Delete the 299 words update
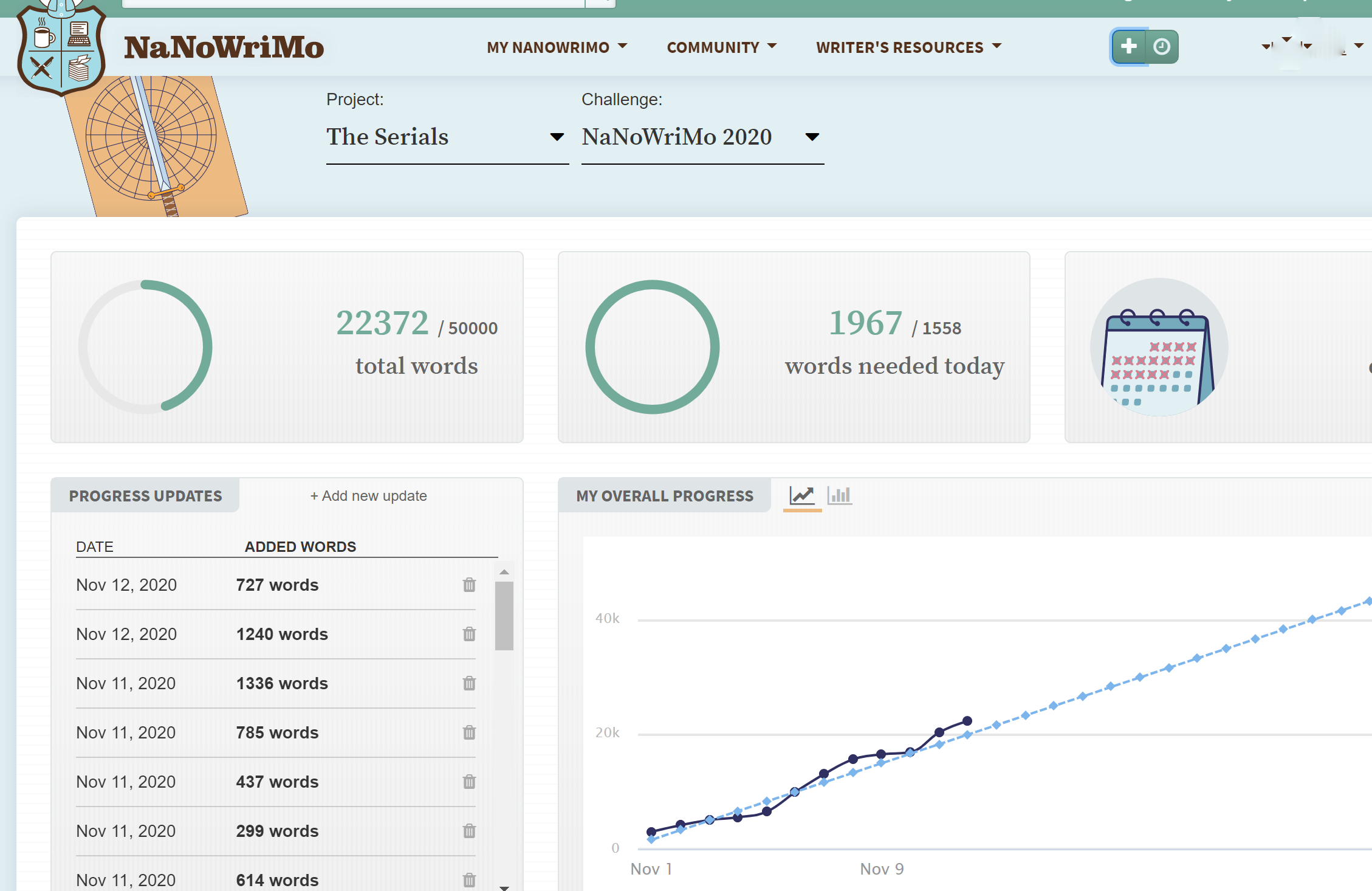Viewport: 1372px width, 891px height. (469, 831)
